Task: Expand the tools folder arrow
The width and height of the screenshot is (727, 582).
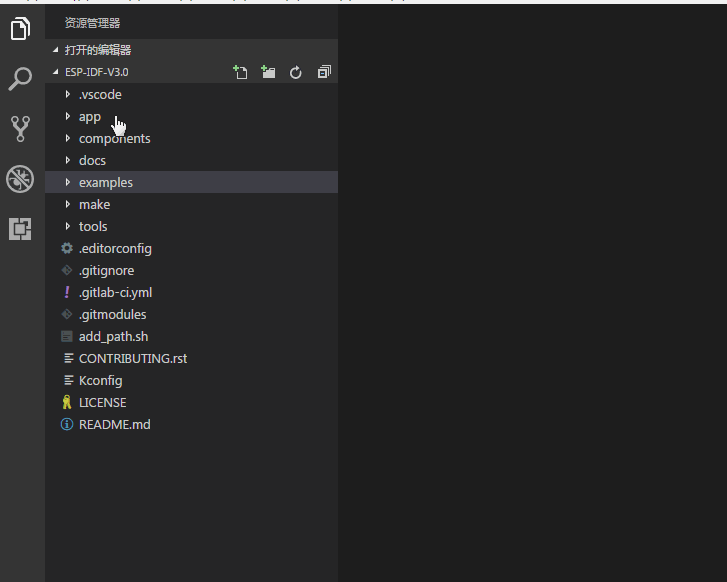Action: pyautogui.click(x=68, y=226)
